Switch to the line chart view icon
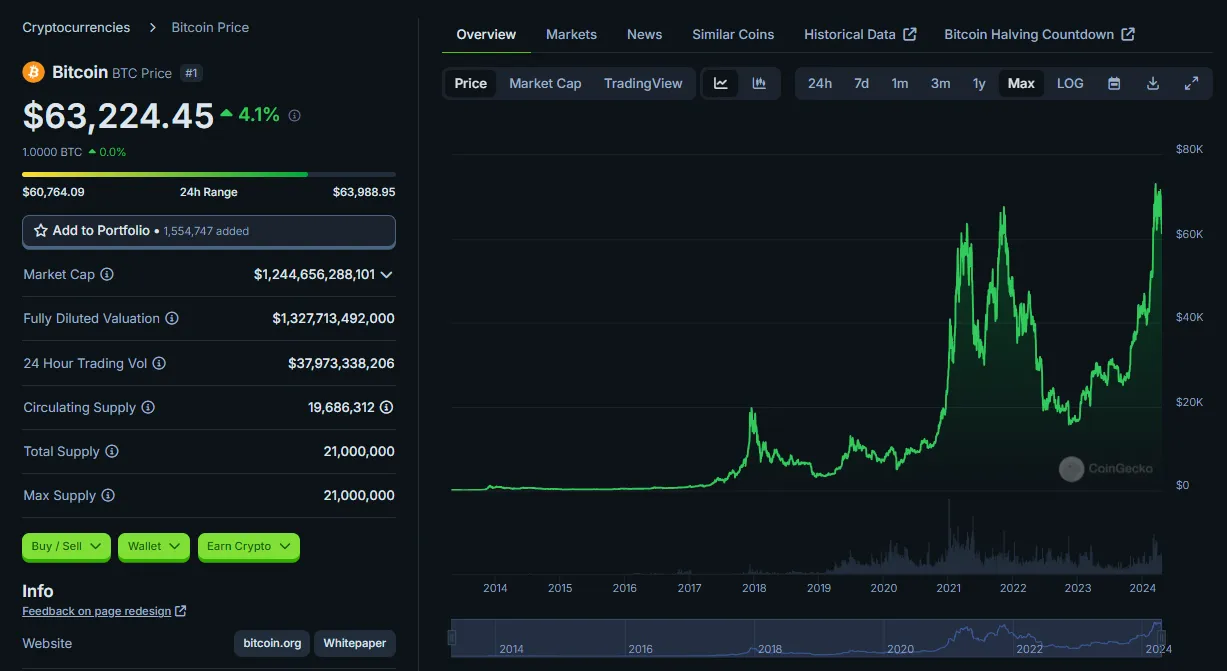Image resolution: width=1227 pixels, height=671 pixels. [x=720, y=83]
